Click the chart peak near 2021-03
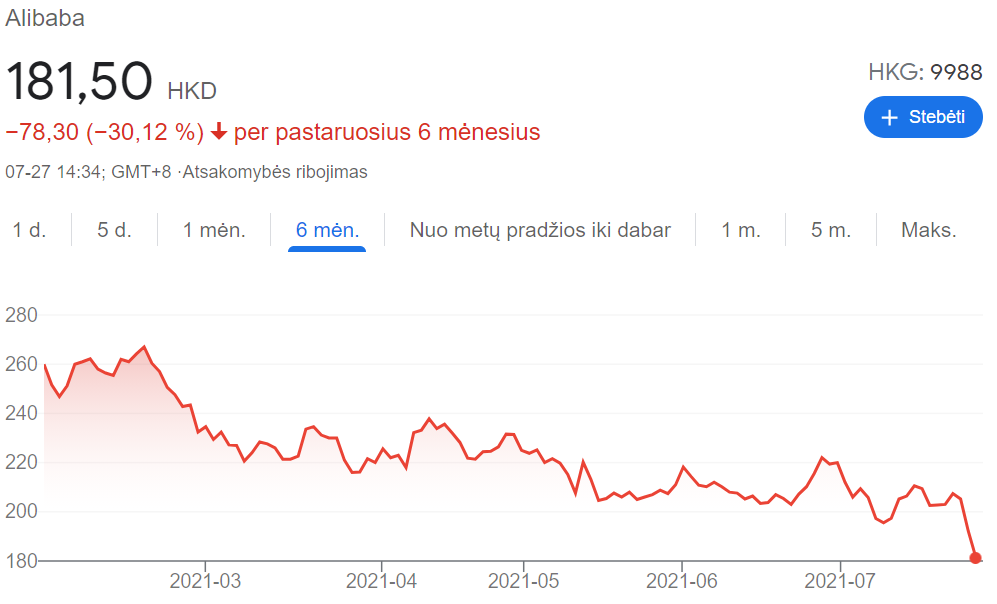The height and width of the screenshot is (604, 997). click(144, 347)
